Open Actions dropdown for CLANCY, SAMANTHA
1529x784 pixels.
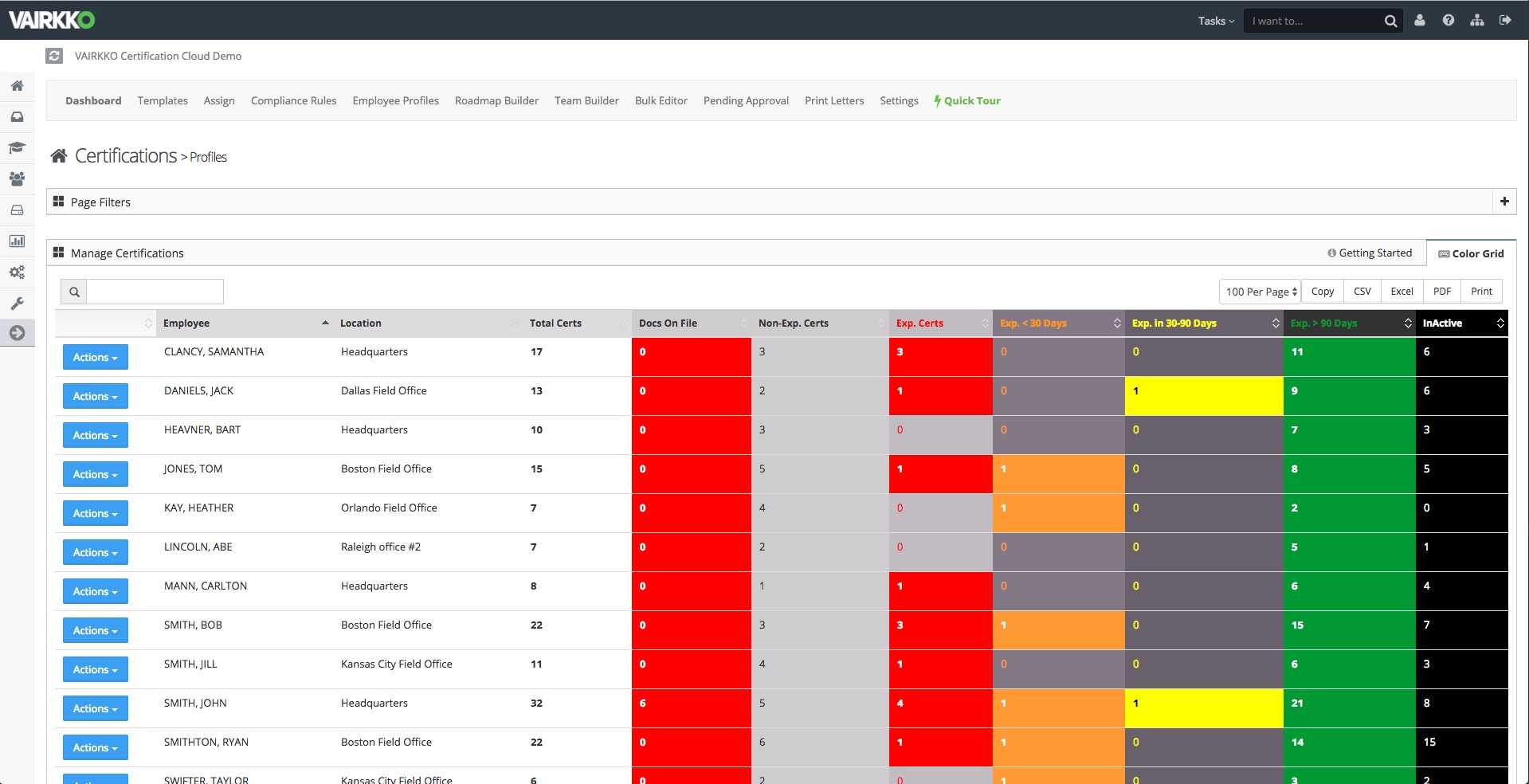click(x=95, y=358)
